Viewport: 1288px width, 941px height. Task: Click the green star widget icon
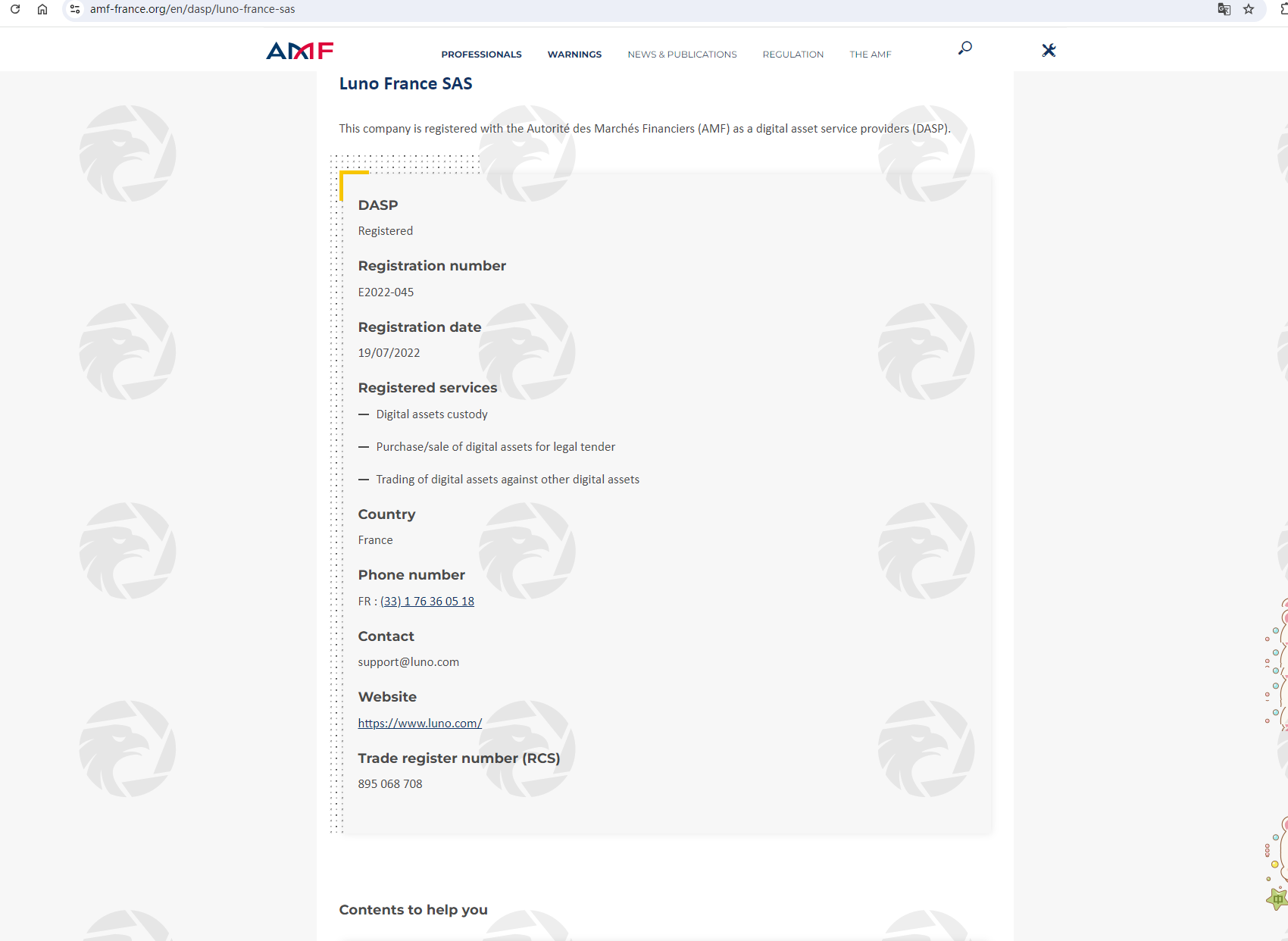pyautogui.click(x=1278, y=899)
